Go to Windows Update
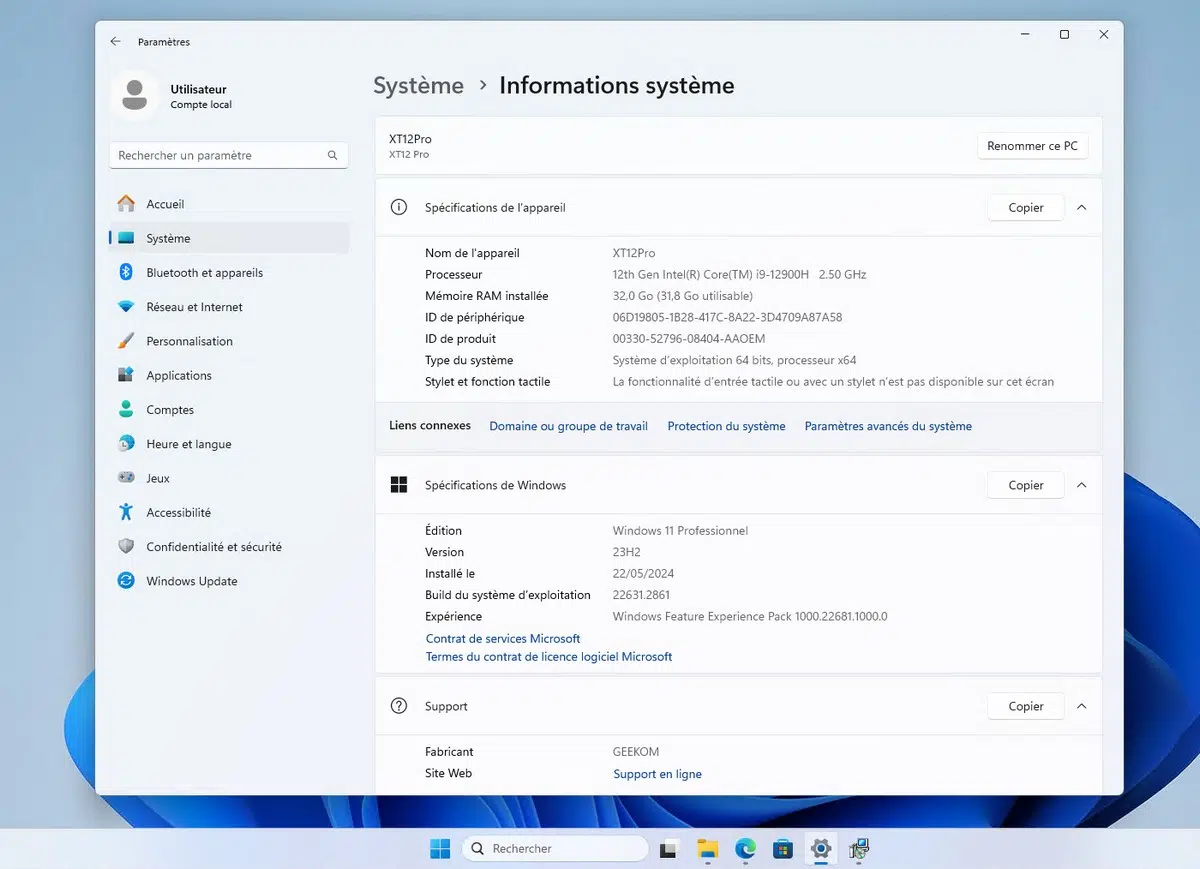 point(191,581)
